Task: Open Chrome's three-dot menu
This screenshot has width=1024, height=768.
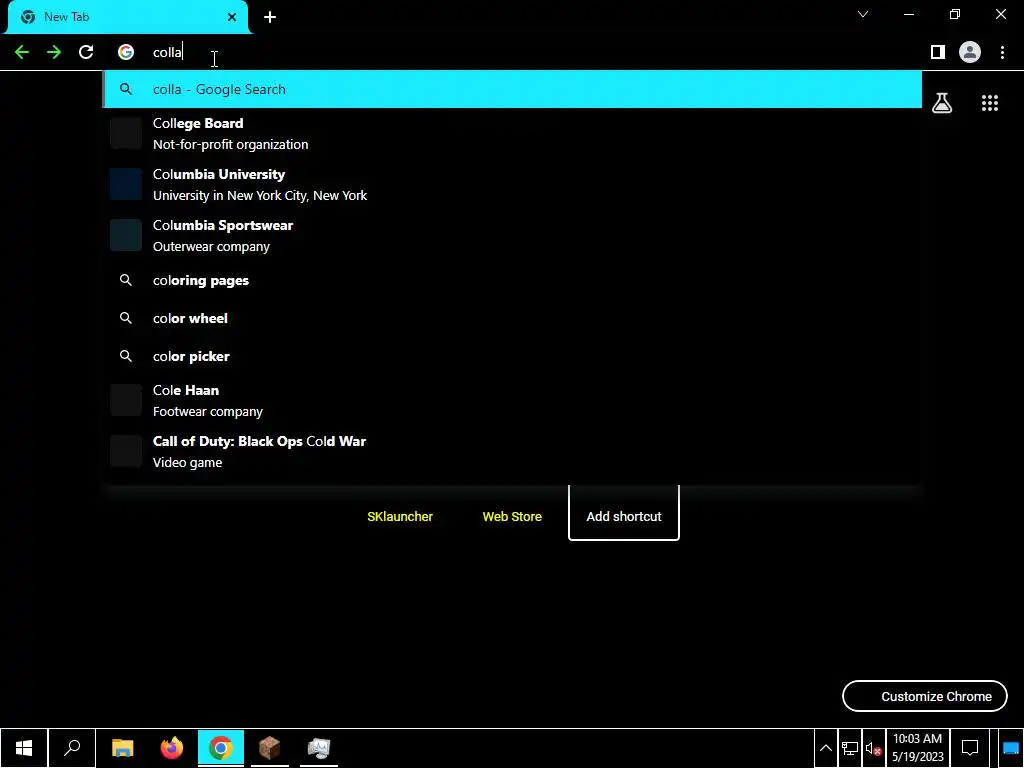Action: pyautogui.click(x=1002, y=52)
